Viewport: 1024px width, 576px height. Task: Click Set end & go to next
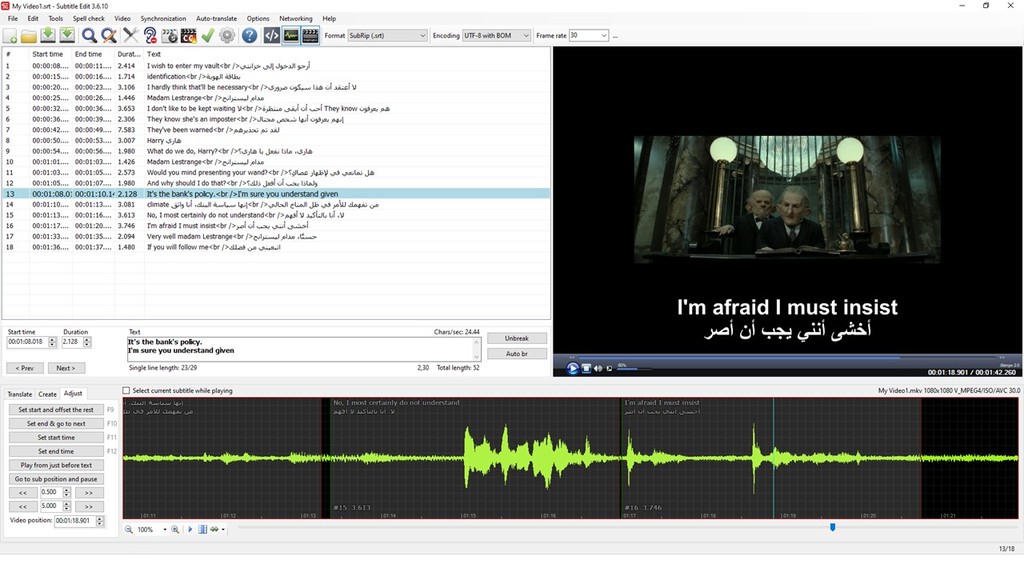[x=56, y=424]
